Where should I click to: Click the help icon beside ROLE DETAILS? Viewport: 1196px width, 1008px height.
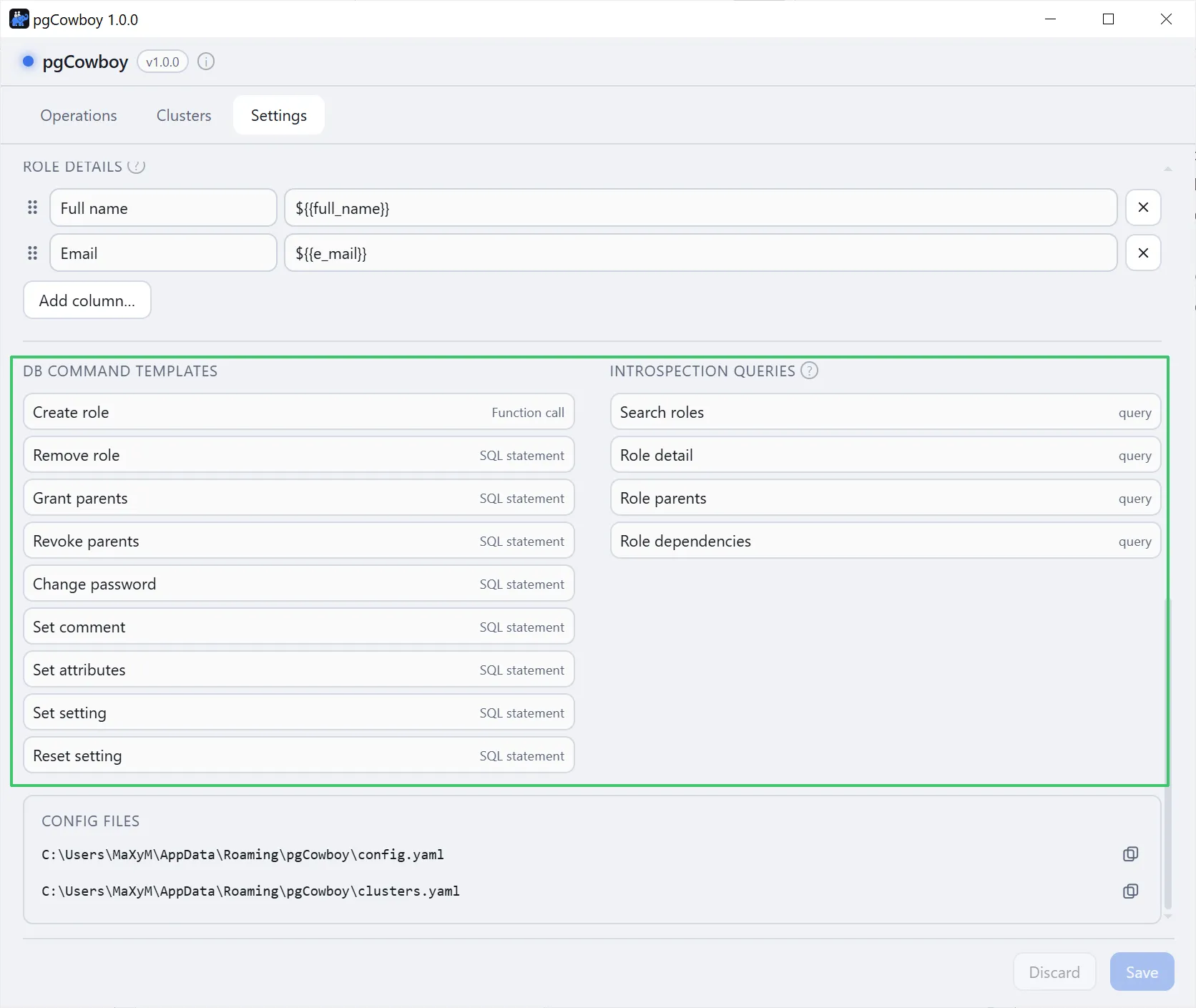click(x=136, y=166)
